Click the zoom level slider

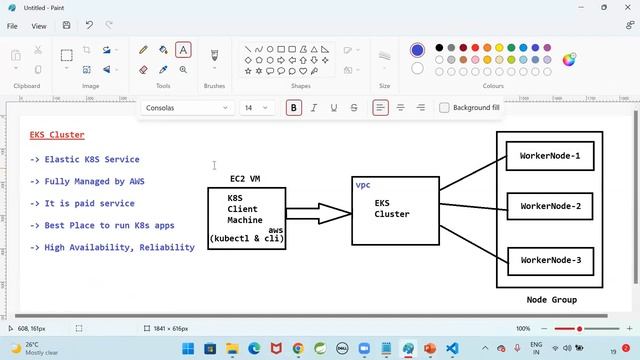587,329
